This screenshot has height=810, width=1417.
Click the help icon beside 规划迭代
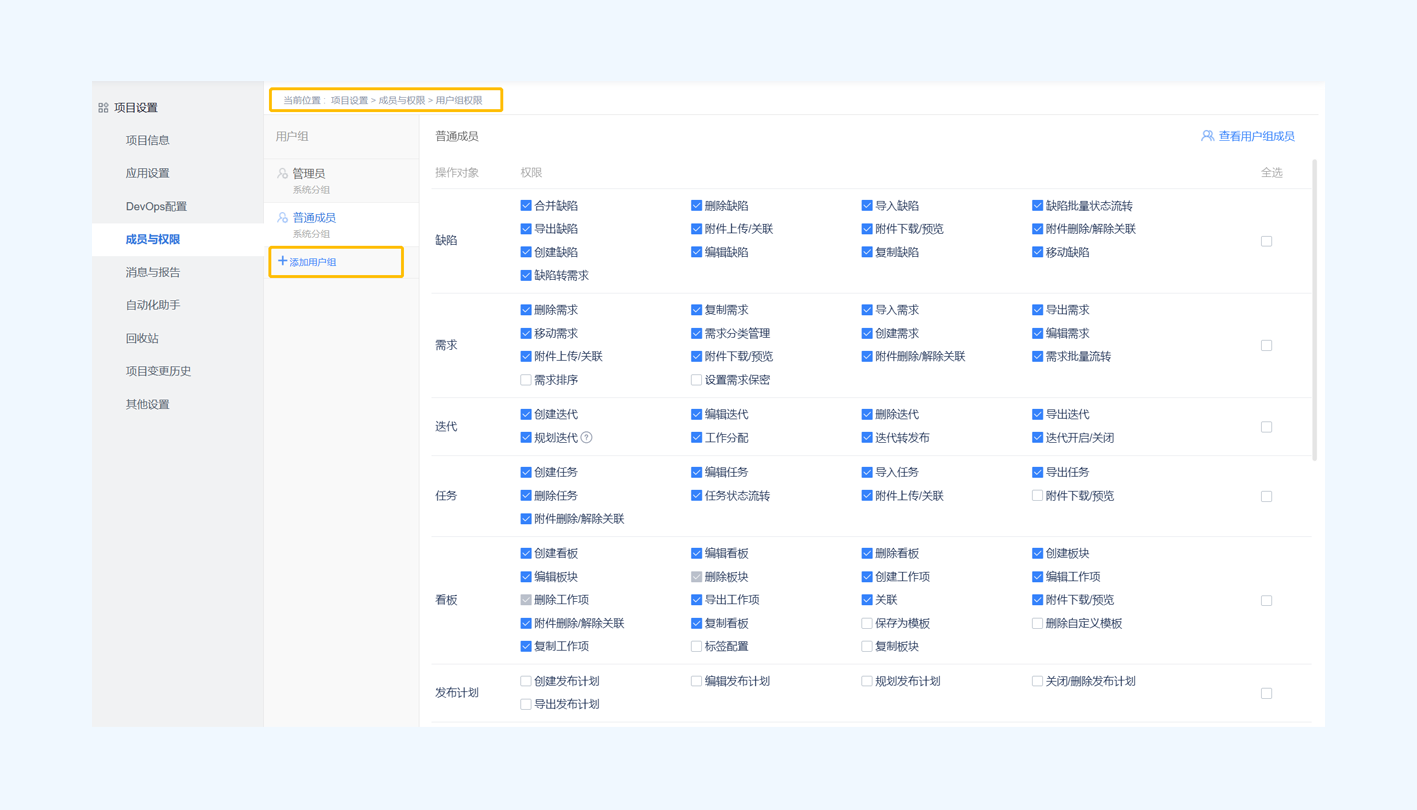pyautogui.click(x=587, y=438)
